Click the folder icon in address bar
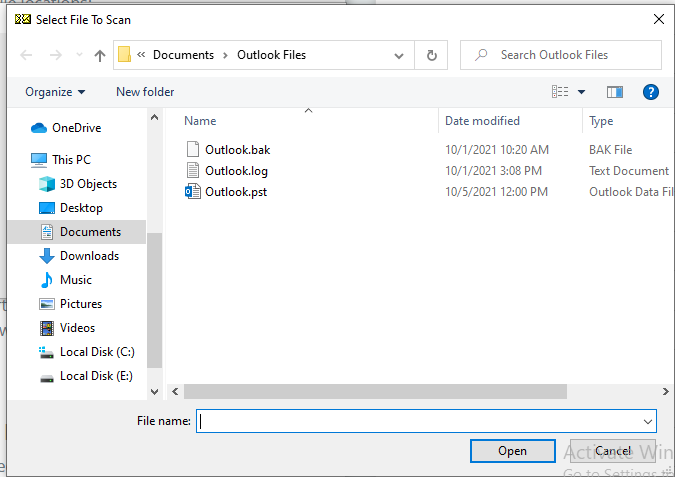This screenshot has height=477, width=675. 124,55
